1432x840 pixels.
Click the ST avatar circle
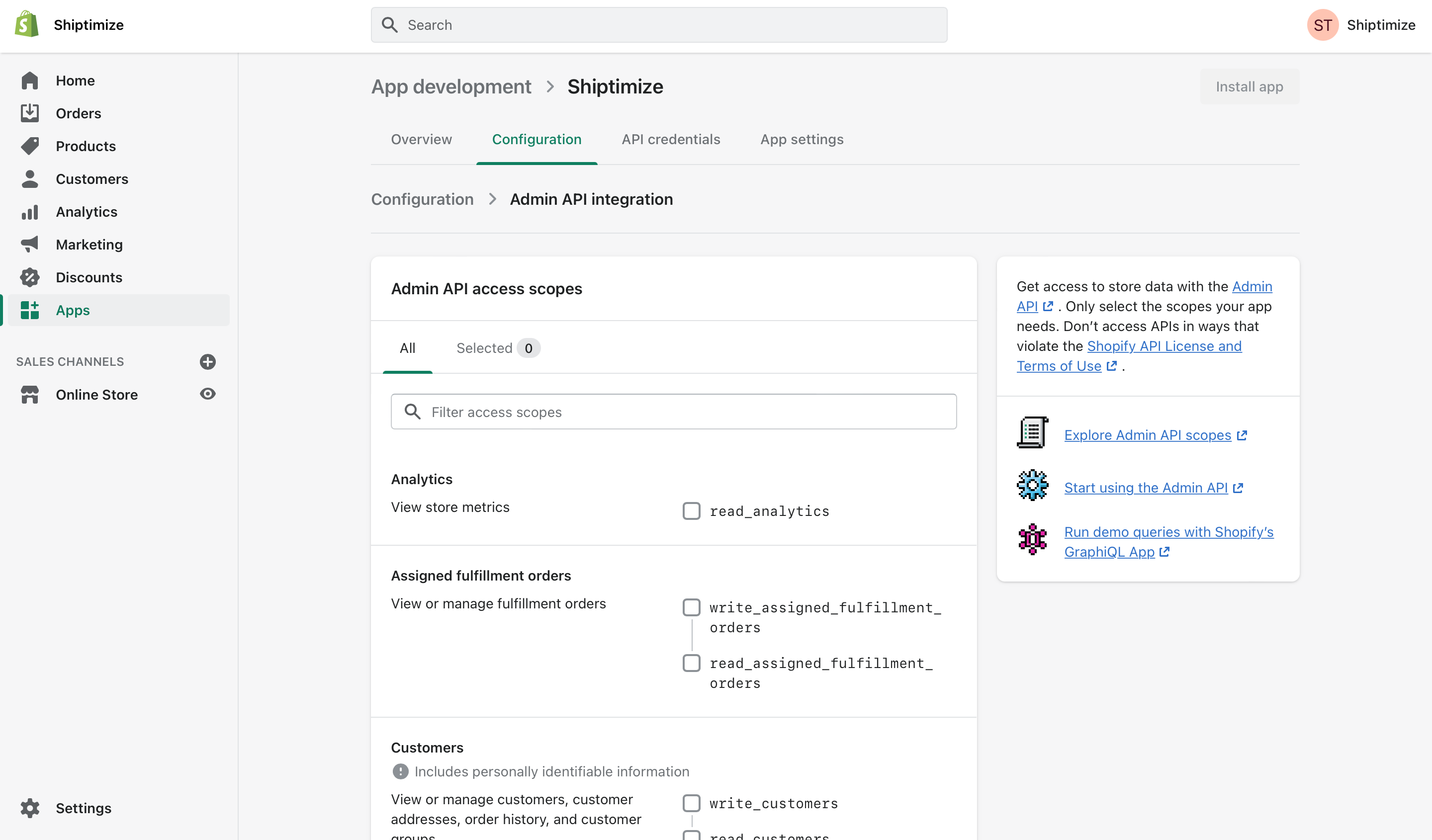(x=1323, y=25)
